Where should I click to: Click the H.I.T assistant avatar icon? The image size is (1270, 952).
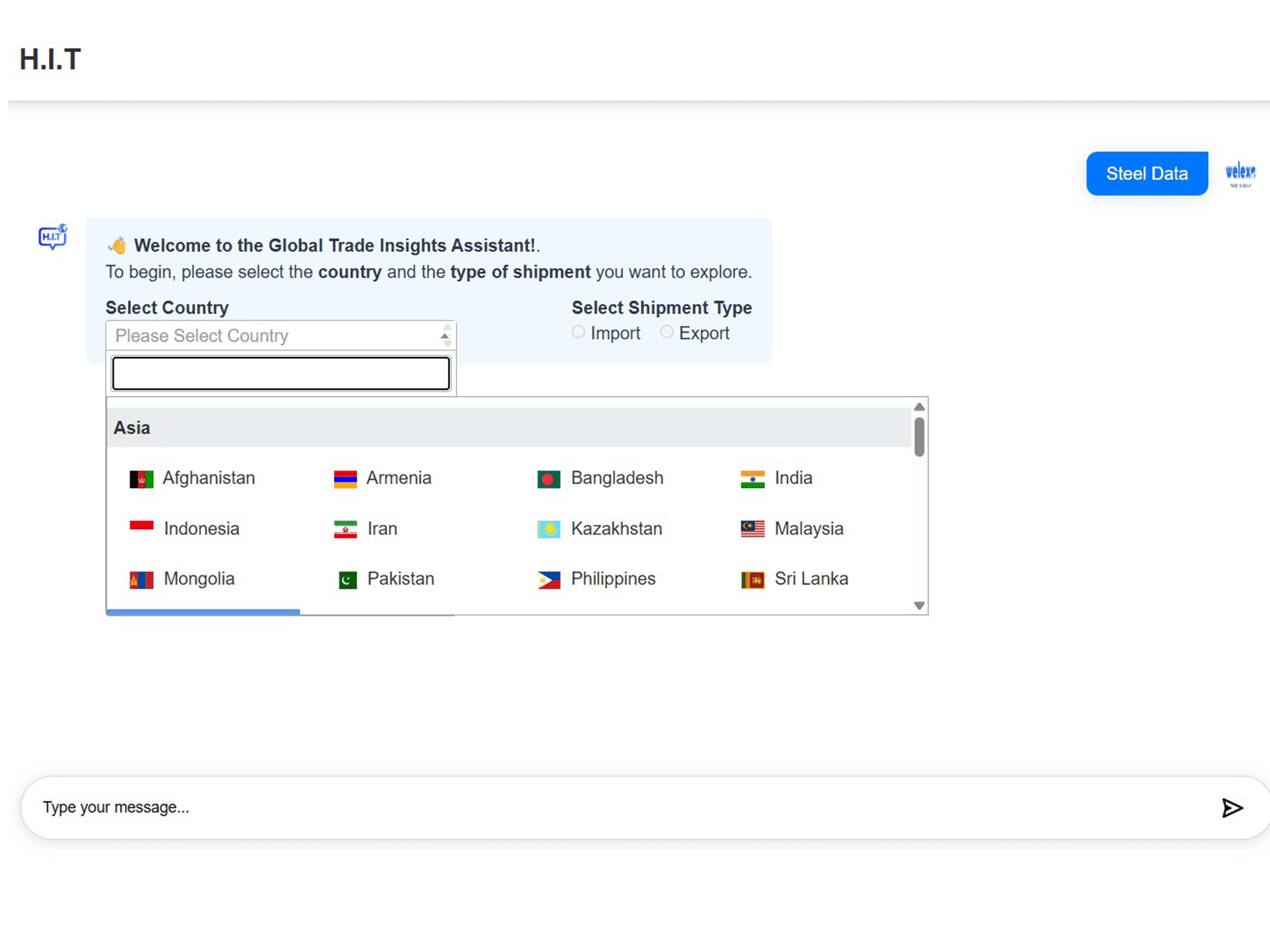(x=52, y=236)
